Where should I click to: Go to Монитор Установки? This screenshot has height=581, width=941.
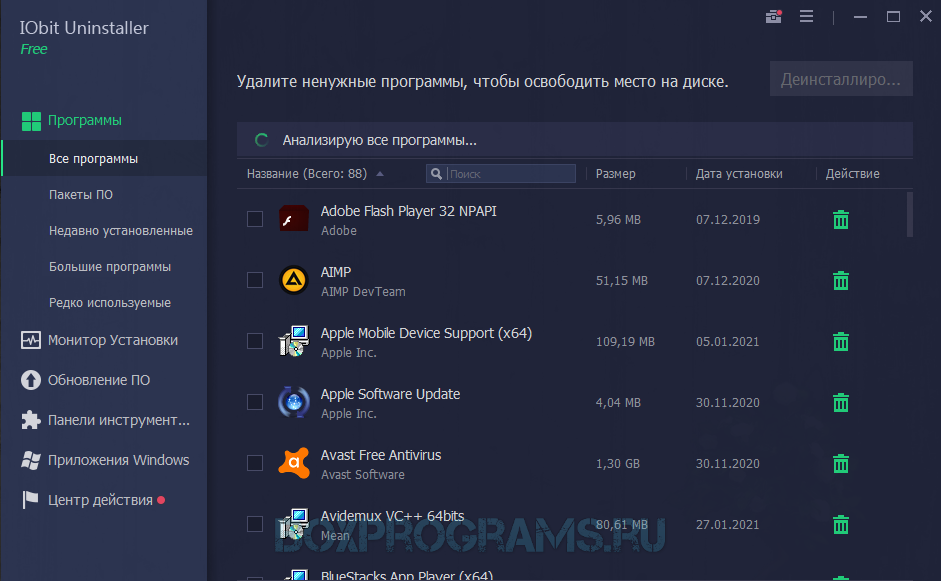pos(113,340)
